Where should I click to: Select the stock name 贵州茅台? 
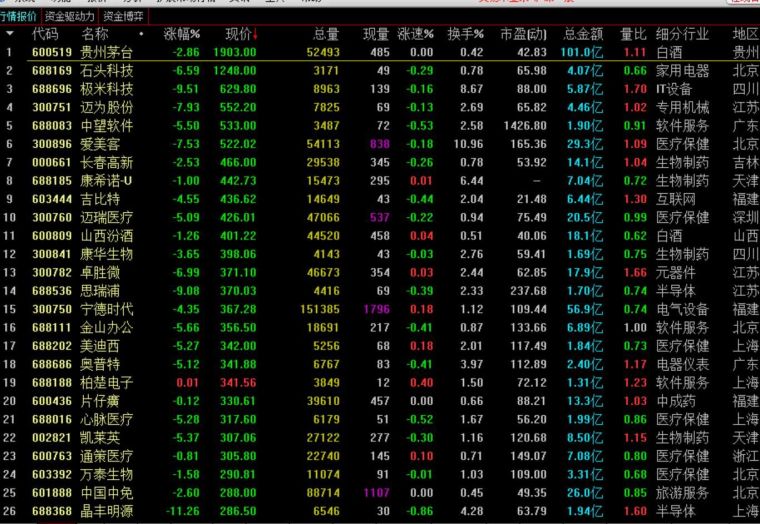coord(107,52)
